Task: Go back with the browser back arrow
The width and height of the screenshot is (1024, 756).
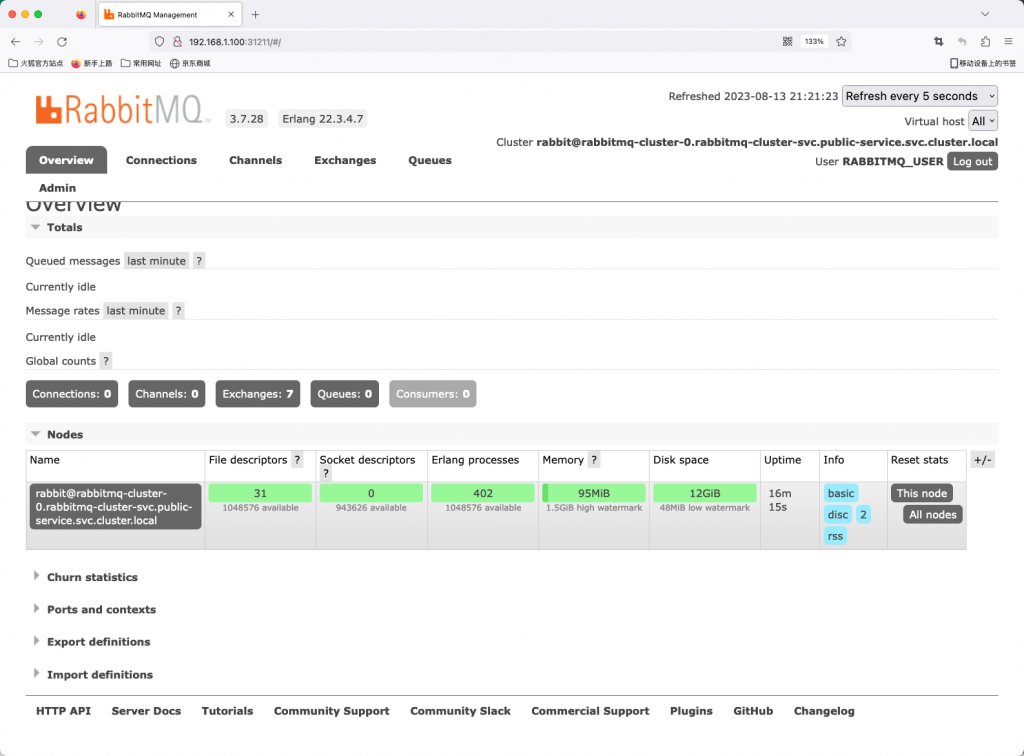Action: click(x=16, y=42)
